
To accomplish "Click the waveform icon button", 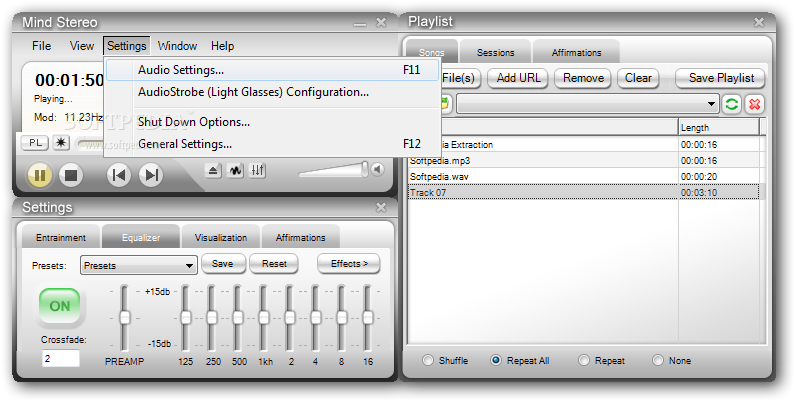I will (x=235, y=171).
